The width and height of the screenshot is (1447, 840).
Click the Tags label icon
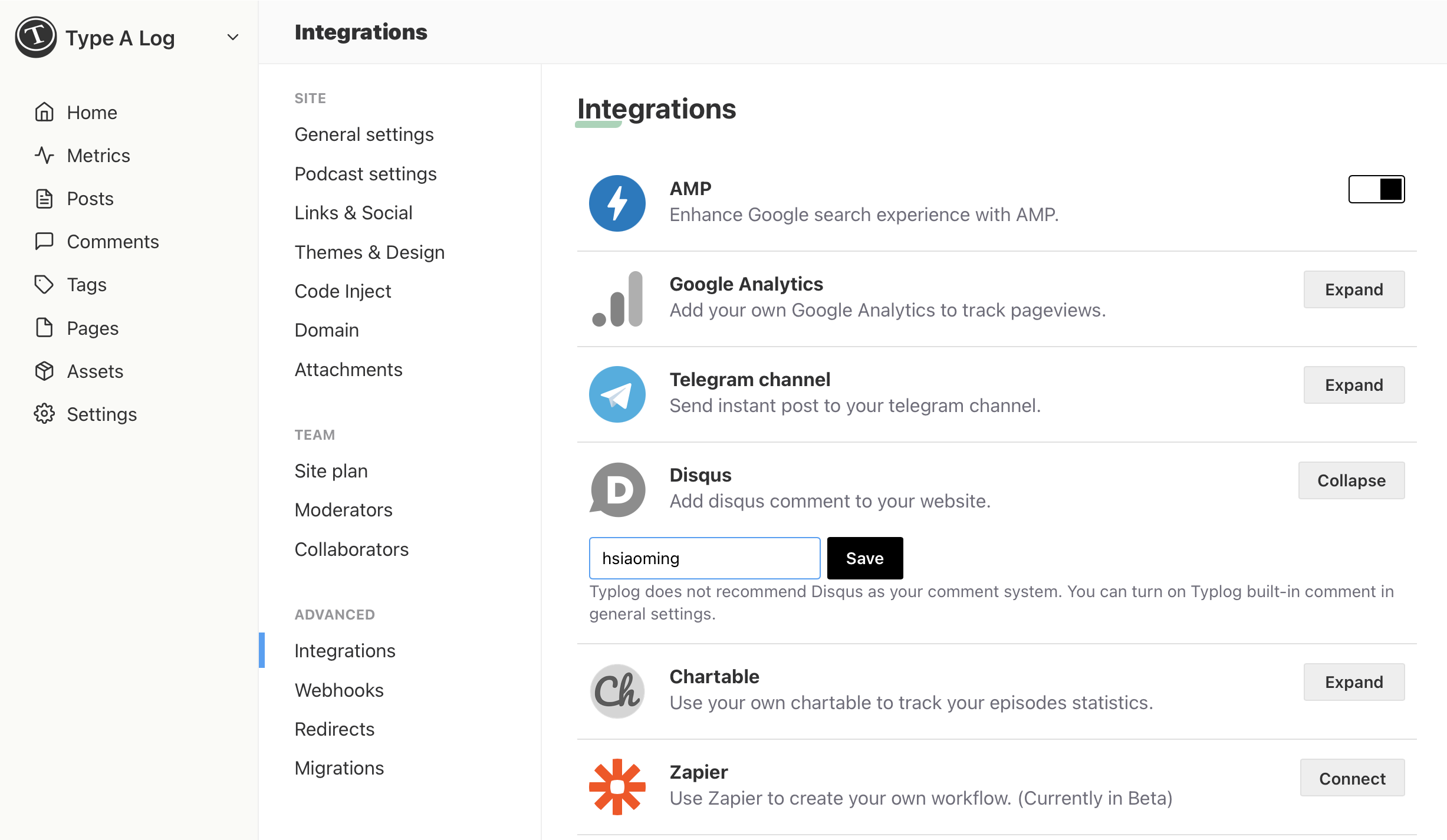44,285
